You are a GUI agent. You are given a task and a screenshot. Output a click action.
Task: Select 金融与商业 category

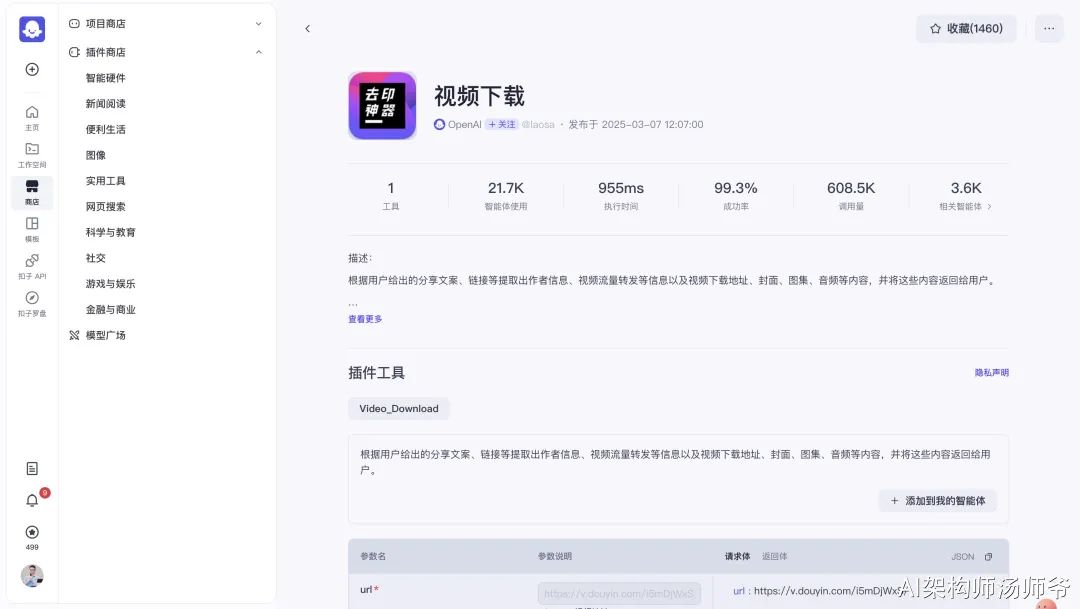click(x=110, y=309)
